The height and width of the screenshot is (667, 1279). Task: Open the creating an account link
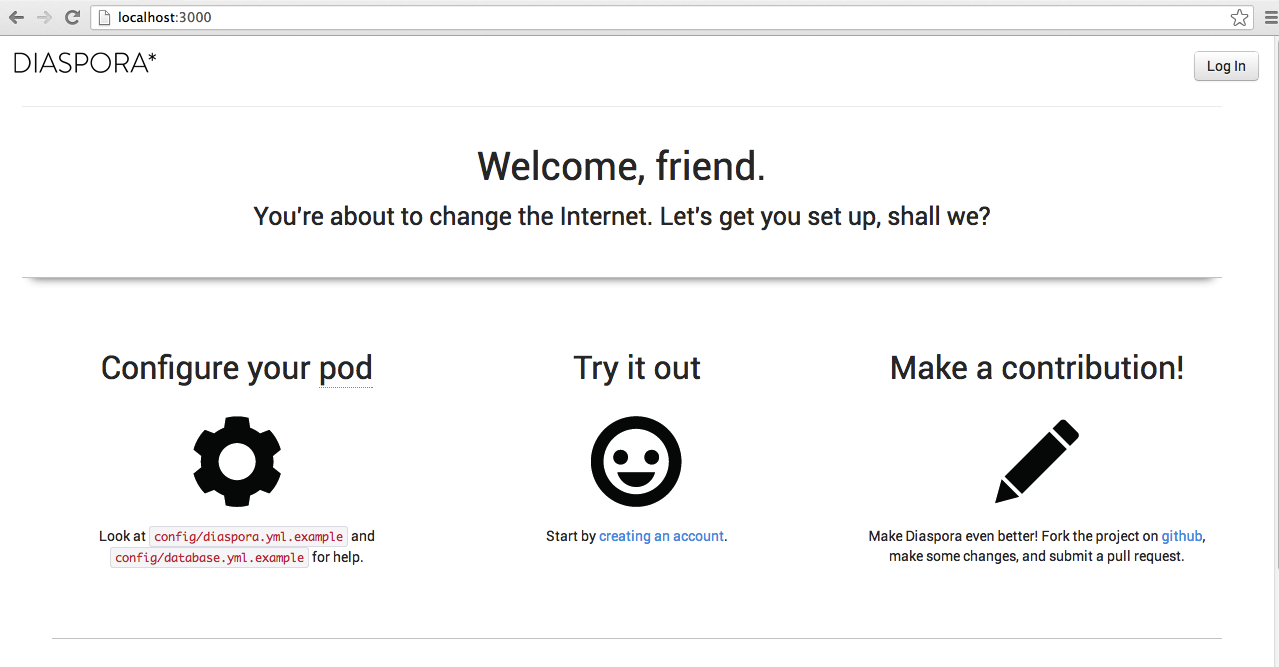pyautogui.click(x=661, y=536)
